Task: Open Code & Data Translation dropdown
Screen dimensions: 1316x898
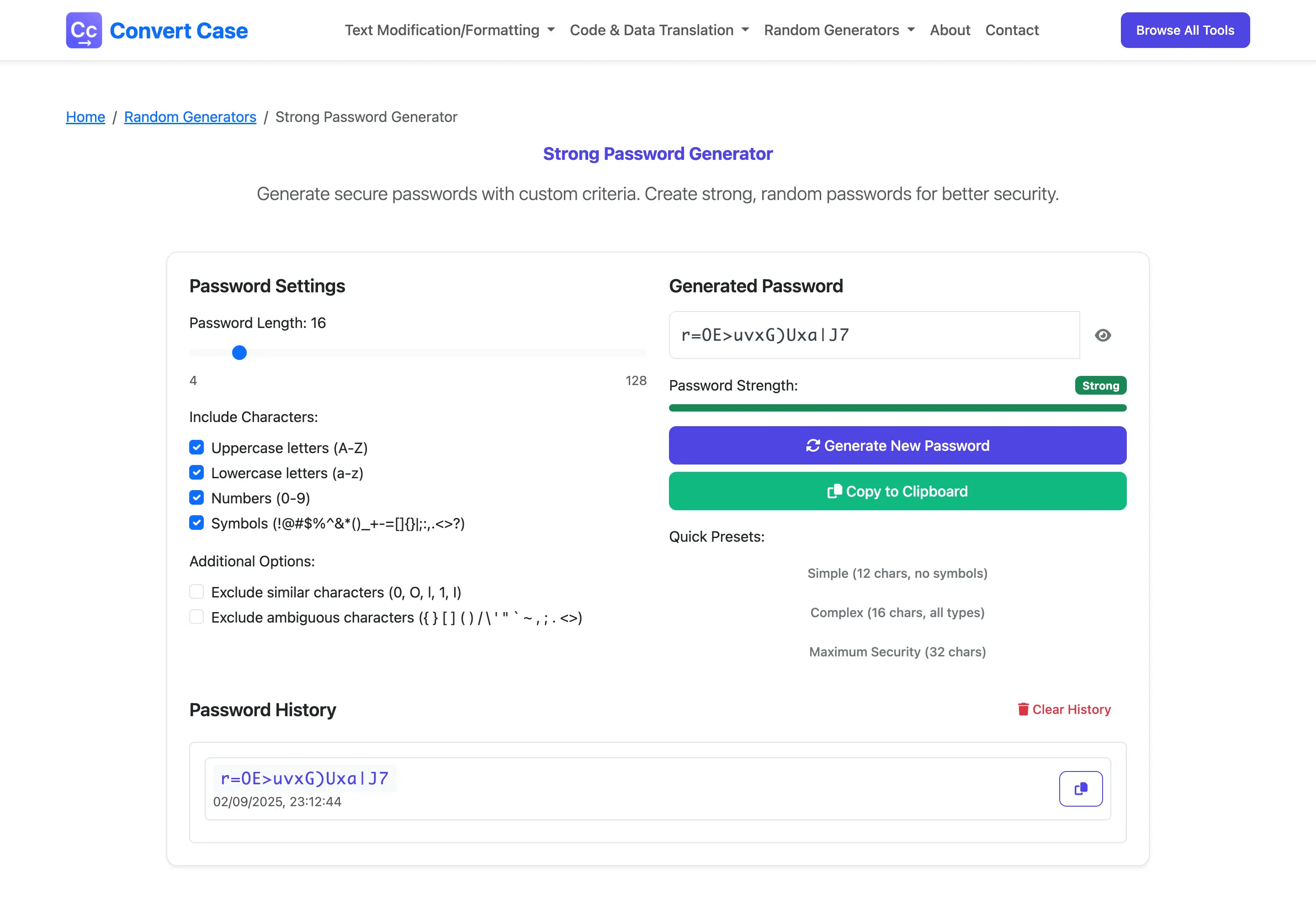Action: click(658, 31)
